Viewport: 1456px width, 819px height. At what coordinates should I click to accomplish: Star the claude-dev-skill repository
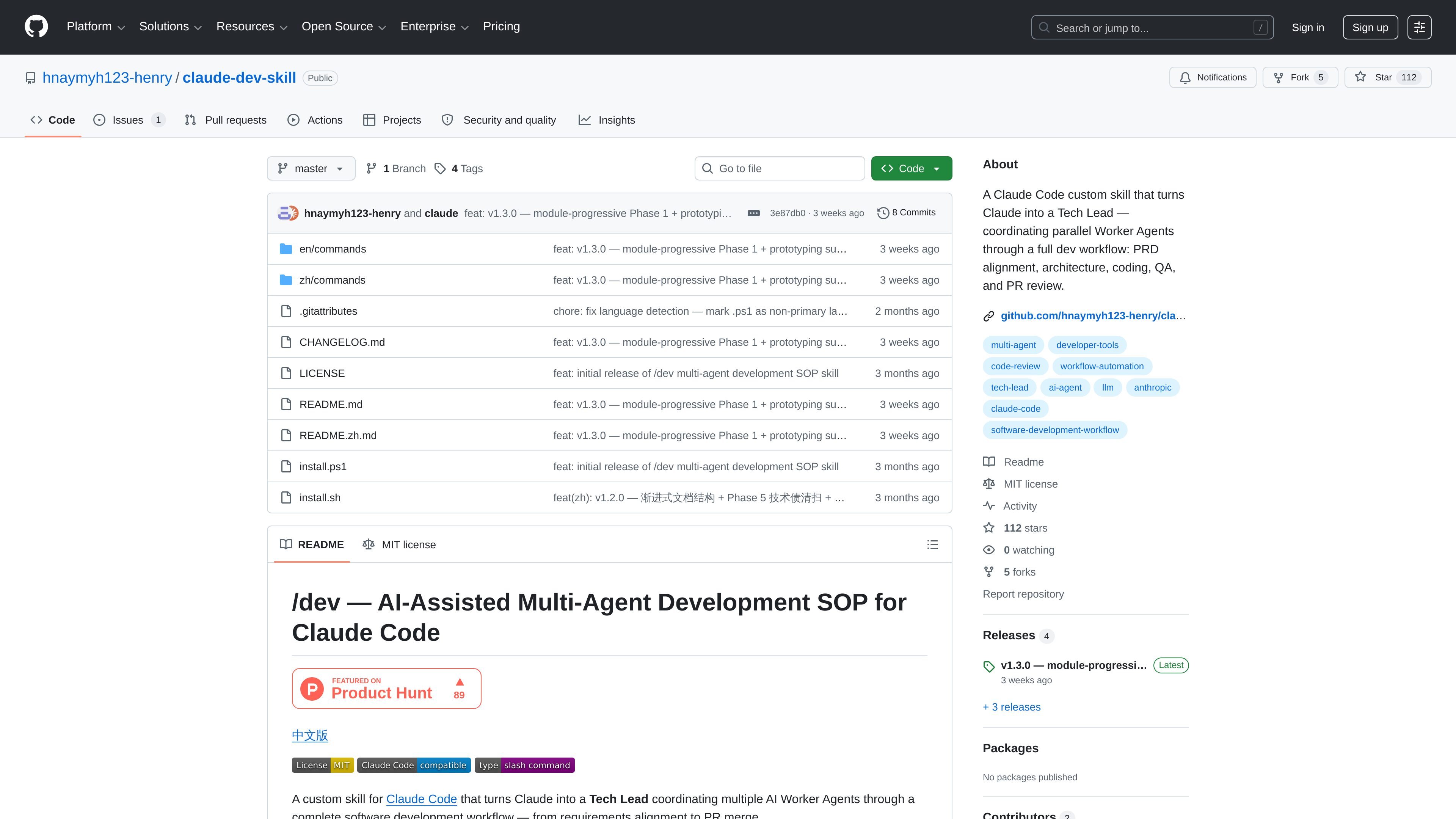coord(1388,77)
